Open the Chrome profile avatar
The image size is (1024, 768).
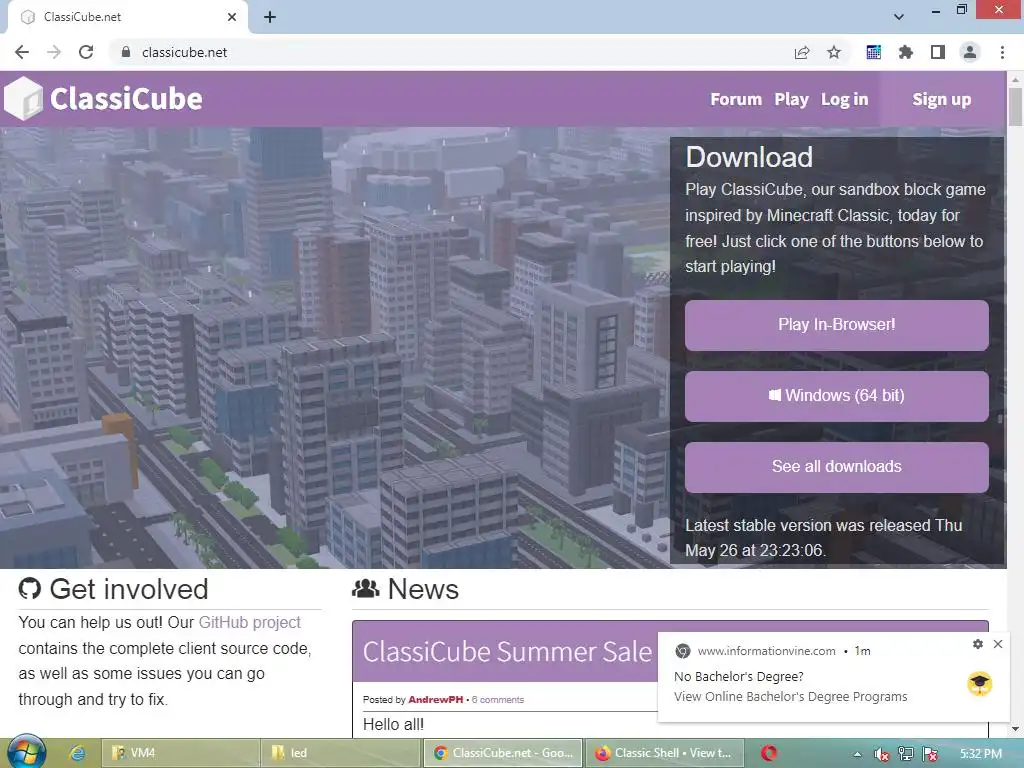point(970,52)
